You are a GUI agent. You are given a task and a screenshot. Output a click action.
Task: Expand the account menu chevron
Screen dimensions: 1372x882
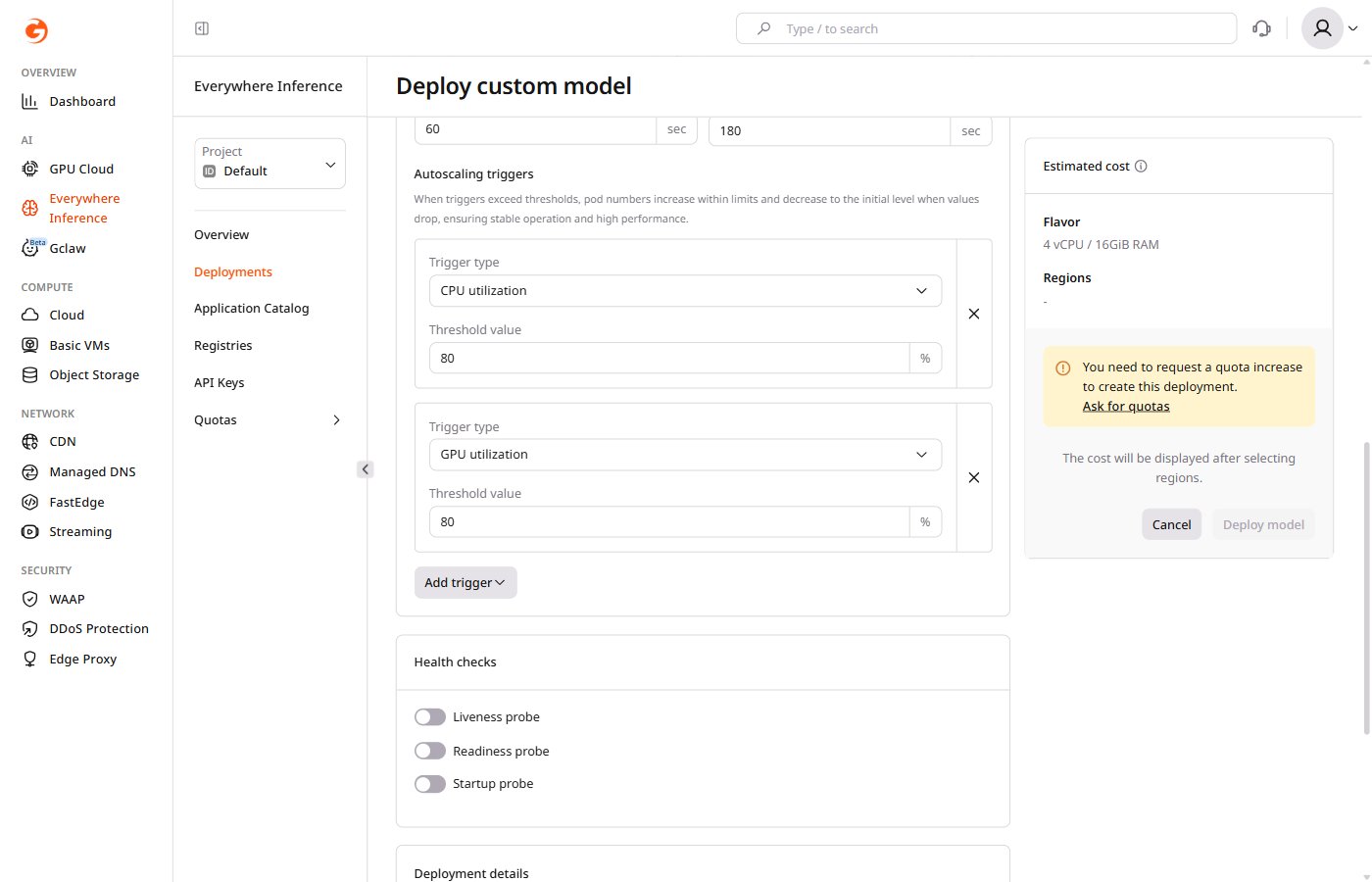pos(1353,28)
